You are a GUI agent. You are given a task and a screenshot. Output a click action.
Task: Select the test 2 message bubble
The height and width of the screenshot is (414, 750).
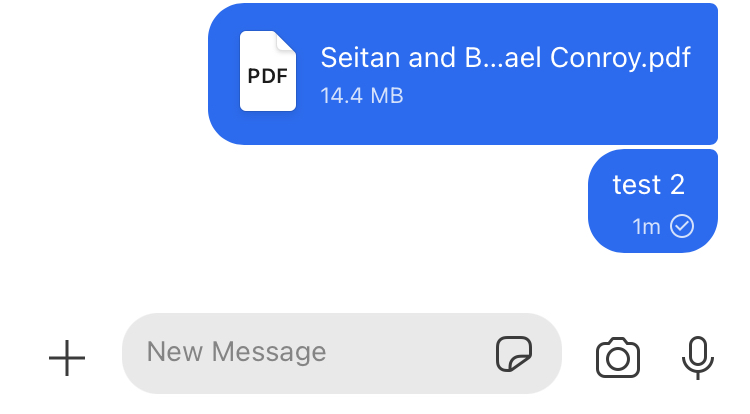[x=653, y=201]
